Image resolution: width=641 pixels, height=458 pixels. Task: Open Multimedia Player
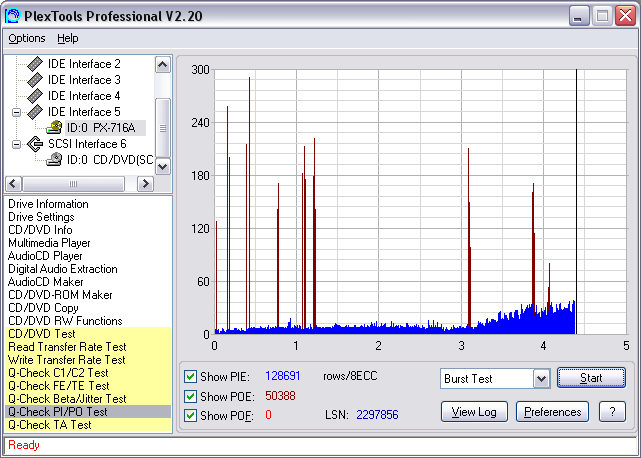click(49, 243)
